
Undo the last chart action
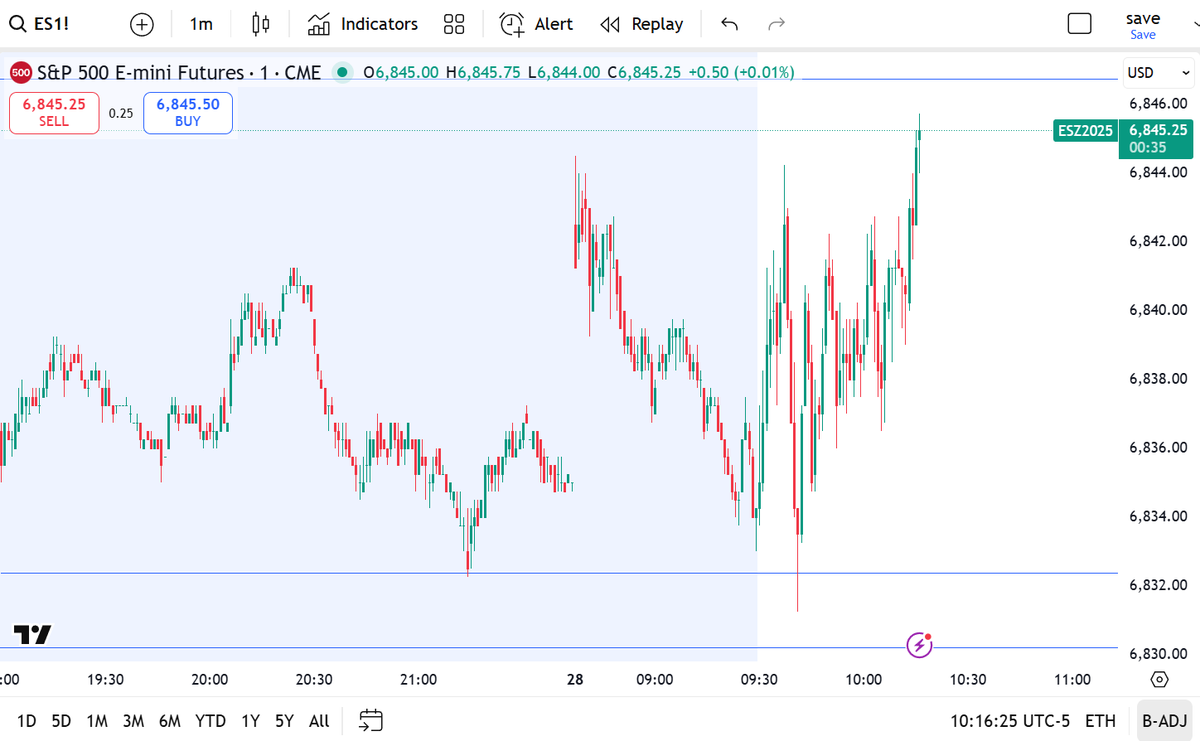coord(730,24)
